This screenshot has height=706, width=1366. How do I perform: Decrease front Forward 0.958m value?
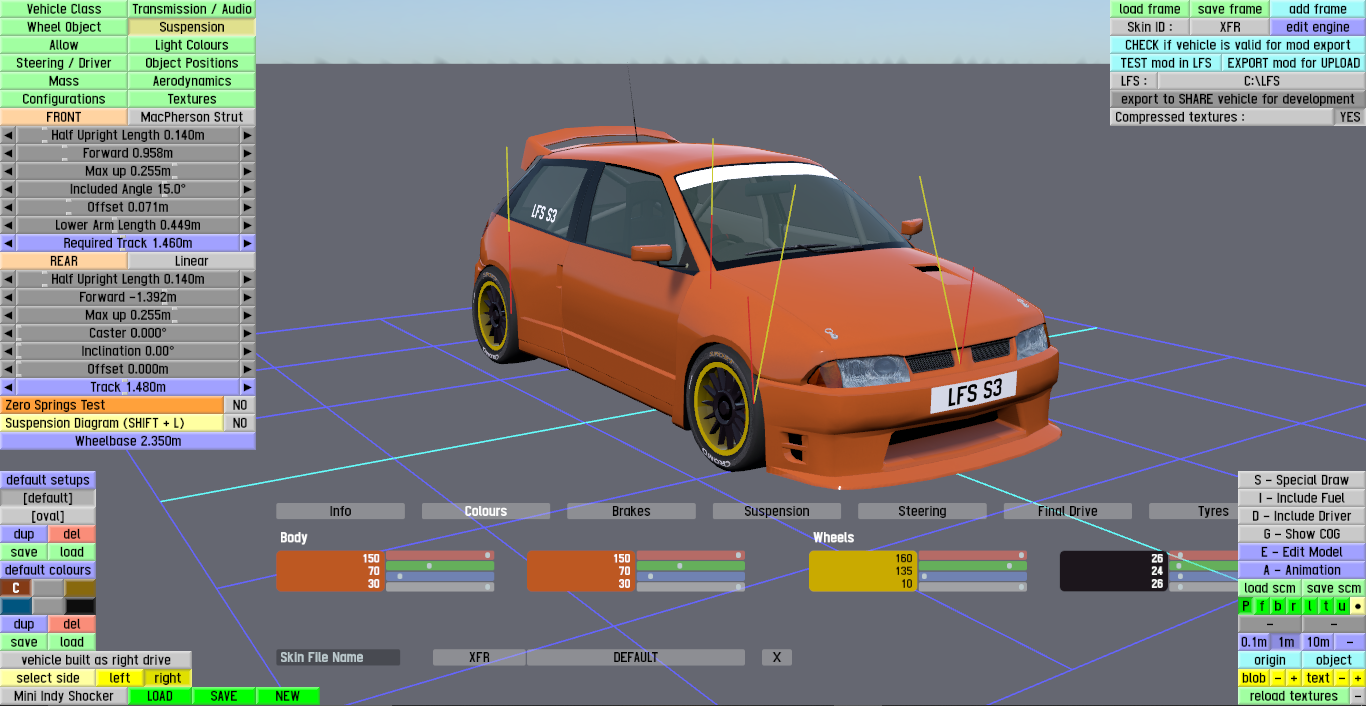point(8,153)
